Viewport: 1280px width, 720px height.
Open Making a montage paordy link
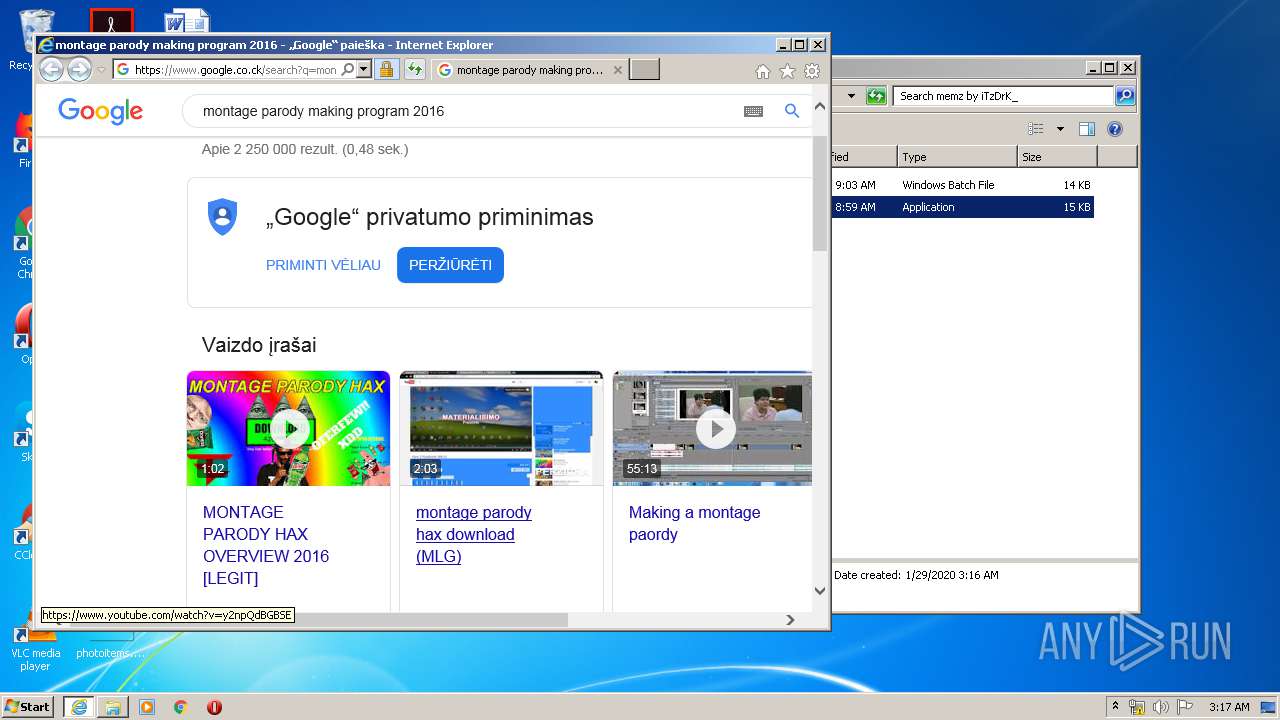(x=694, y=523)
